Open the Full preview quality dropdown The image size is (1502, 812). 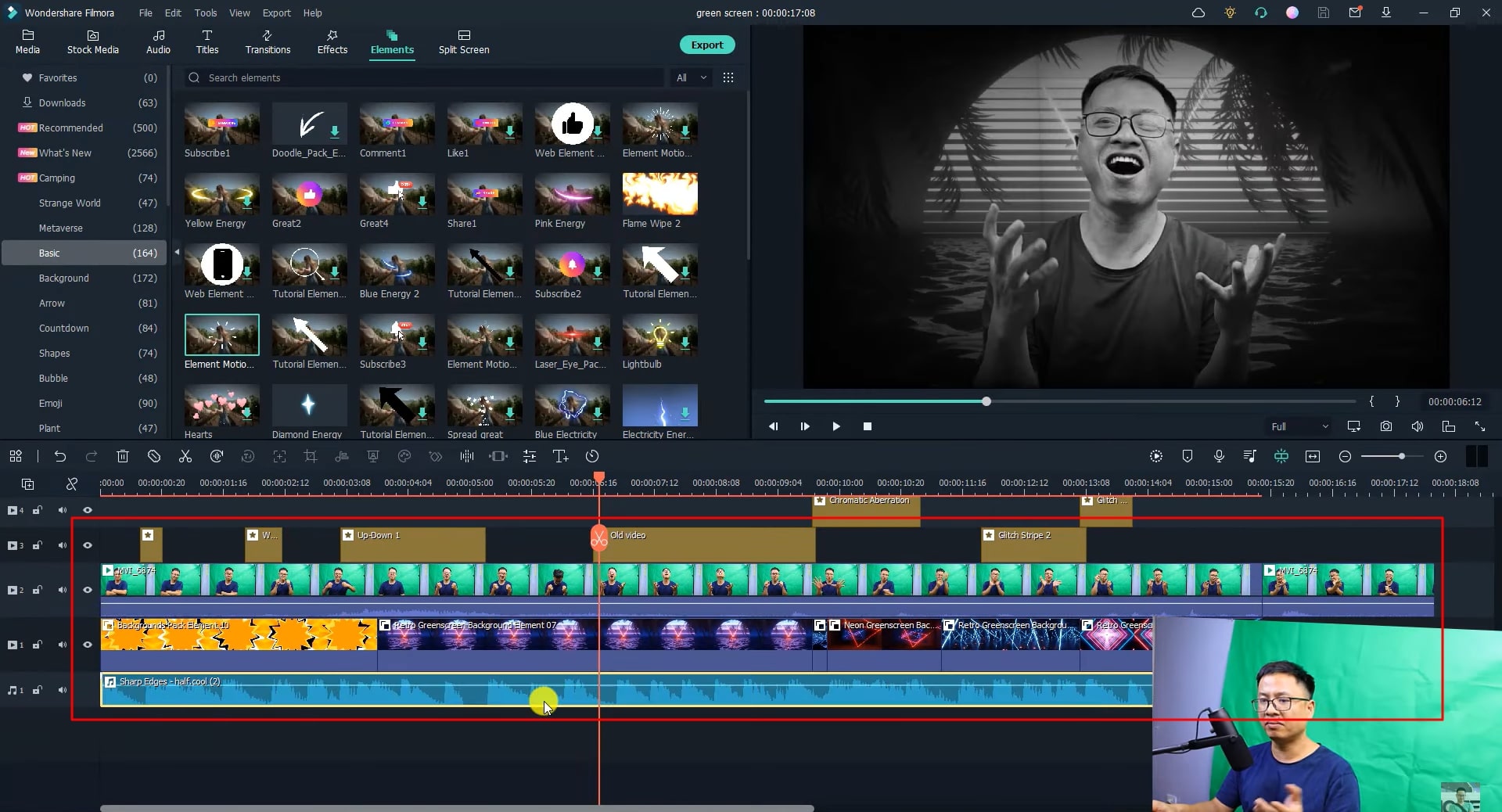(1299, 426)
